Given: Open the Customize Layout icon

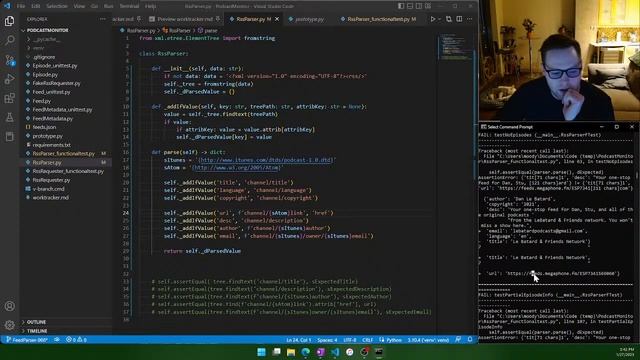Looking at the screenshot, I should 428,6.
